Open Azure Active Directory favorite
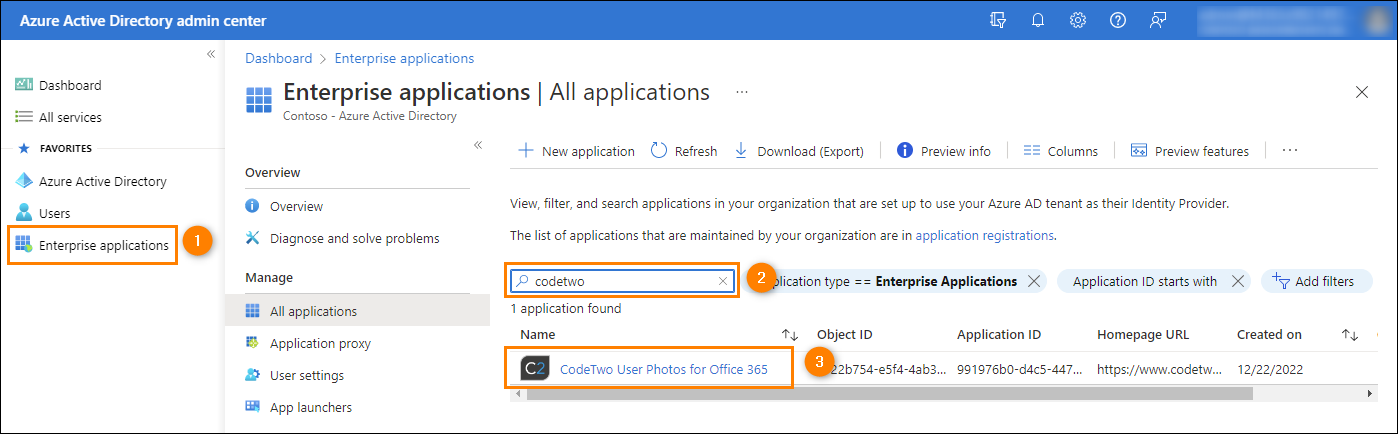Screen dimensions: 1398x434 coord(91,181)
